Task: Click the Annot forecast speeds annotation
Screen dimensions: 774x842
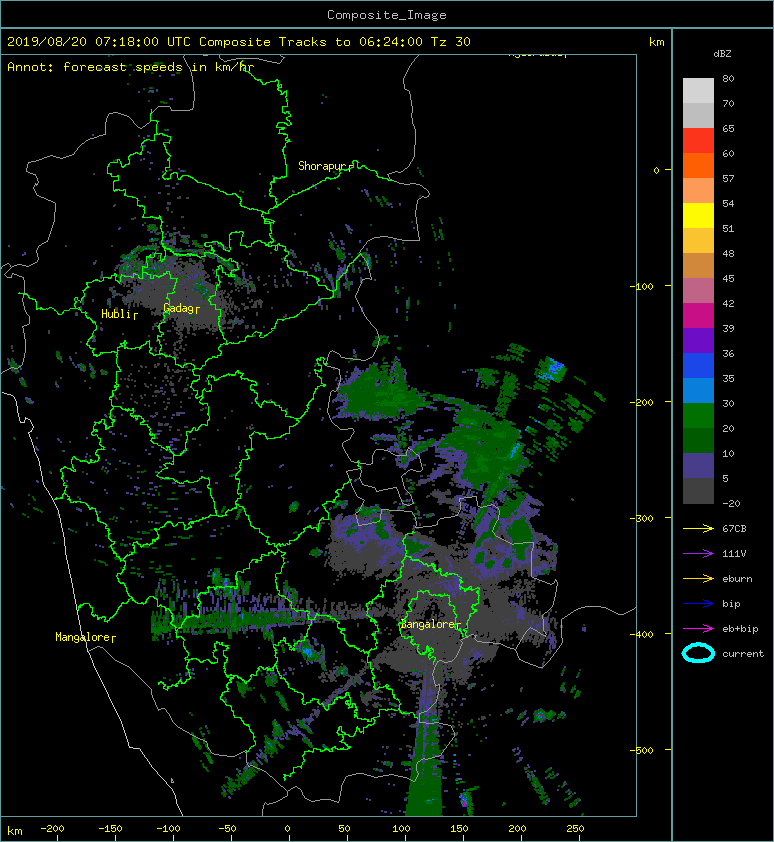Action: [131, 67]
